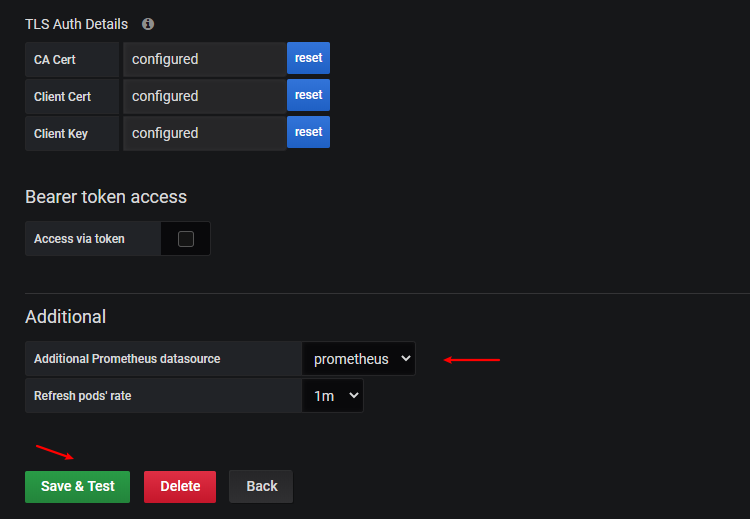Open the Refresh pods' rate dropdown
The height and width of the screenshot is (519, 750).
pyautogui.click(x=333, y=396)
